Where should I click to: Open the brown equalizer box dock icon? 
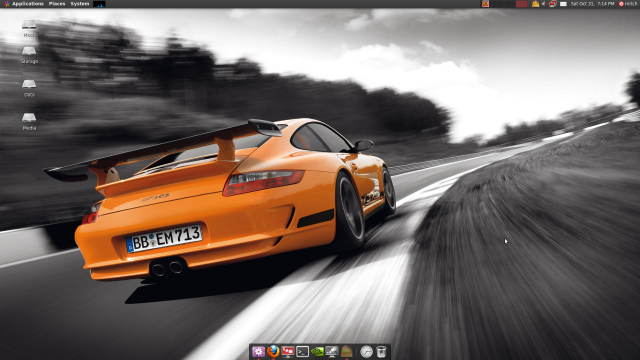tap(347, 351)
